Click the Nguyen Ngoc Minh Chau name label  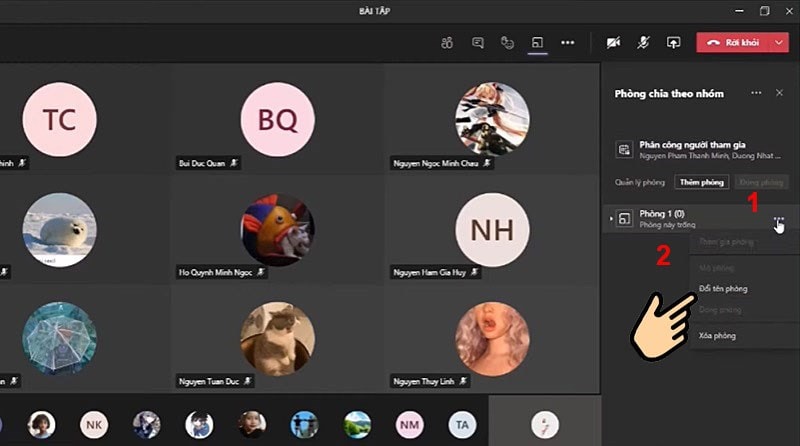pyautogui.click(x=436, y=163)
